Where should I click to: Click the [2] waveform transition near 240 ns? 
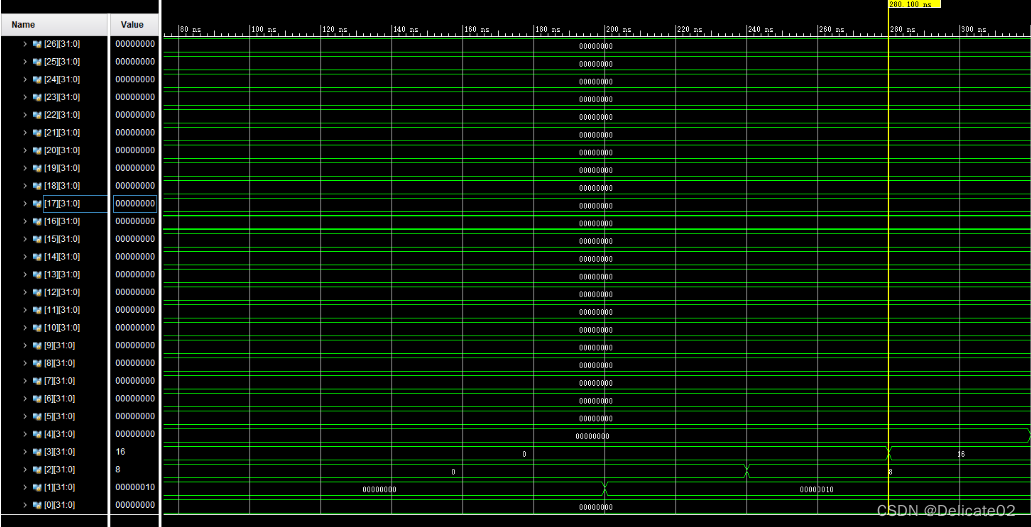747,471
